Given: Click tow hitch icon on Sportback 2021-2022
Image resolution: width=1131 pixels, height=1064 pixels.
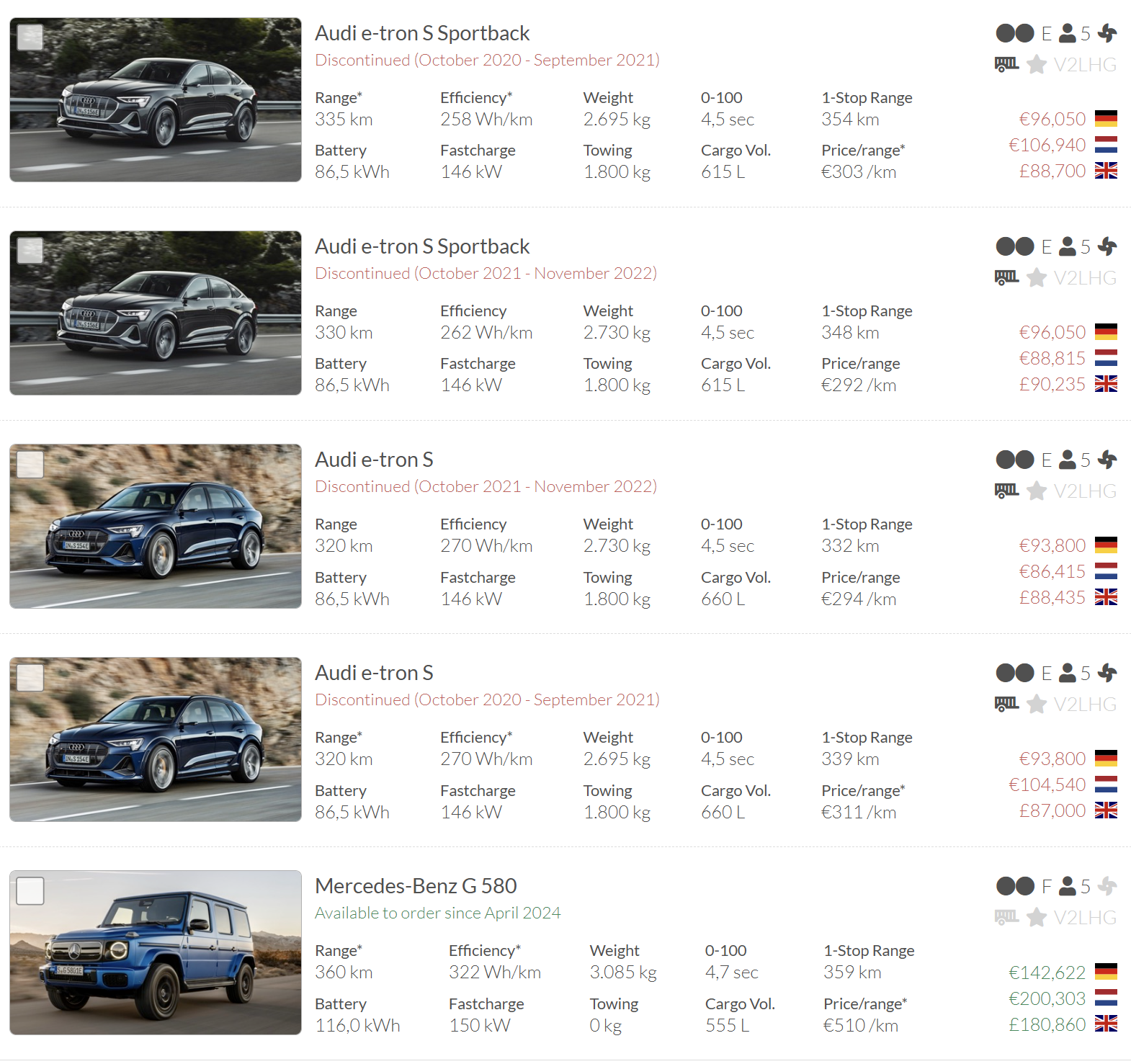Looking at the screenshot, I should [x=1006, y=278].
